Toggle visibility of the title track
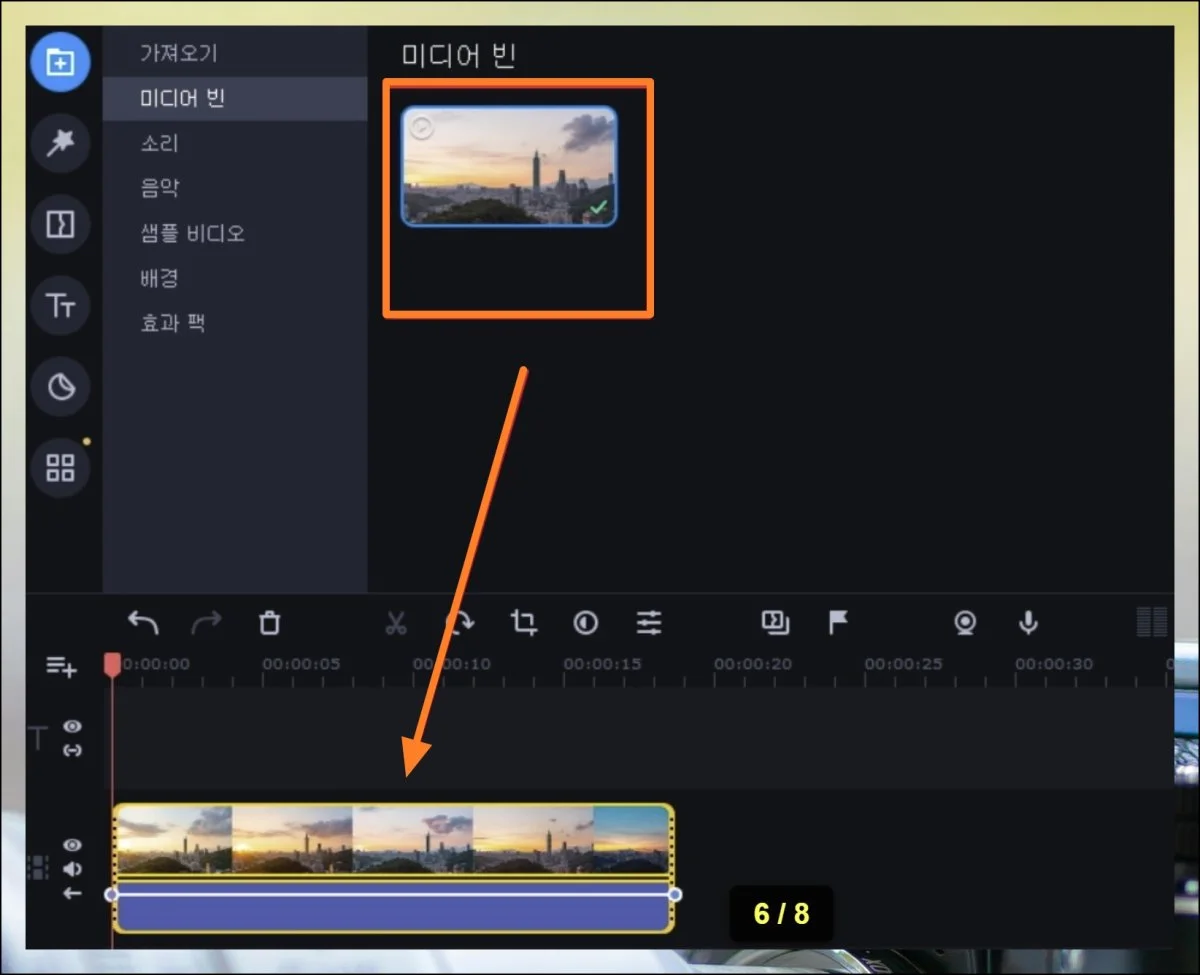 click(x=72, y=727)
